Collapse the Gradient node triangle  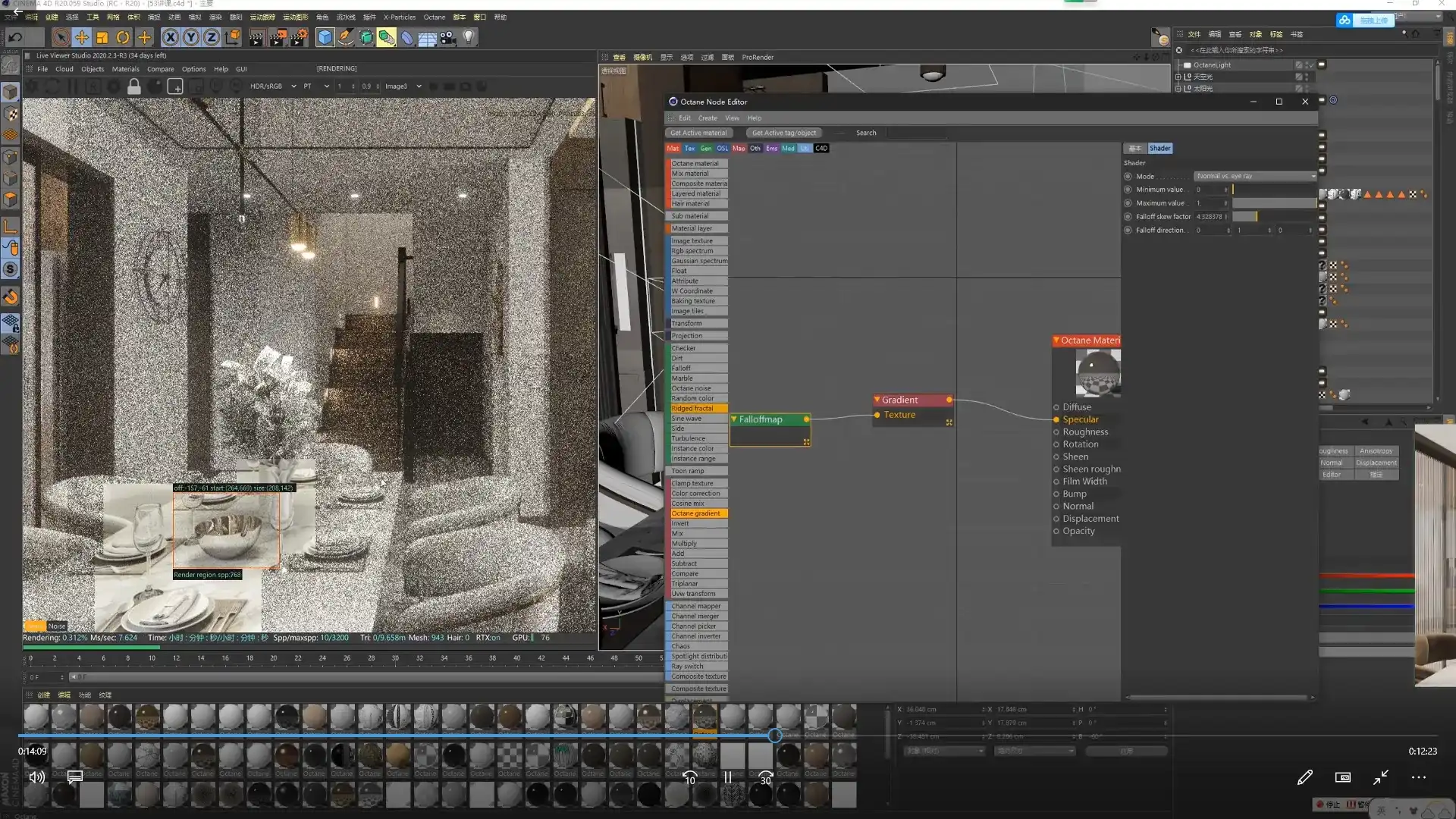click(x=877, y=400)
